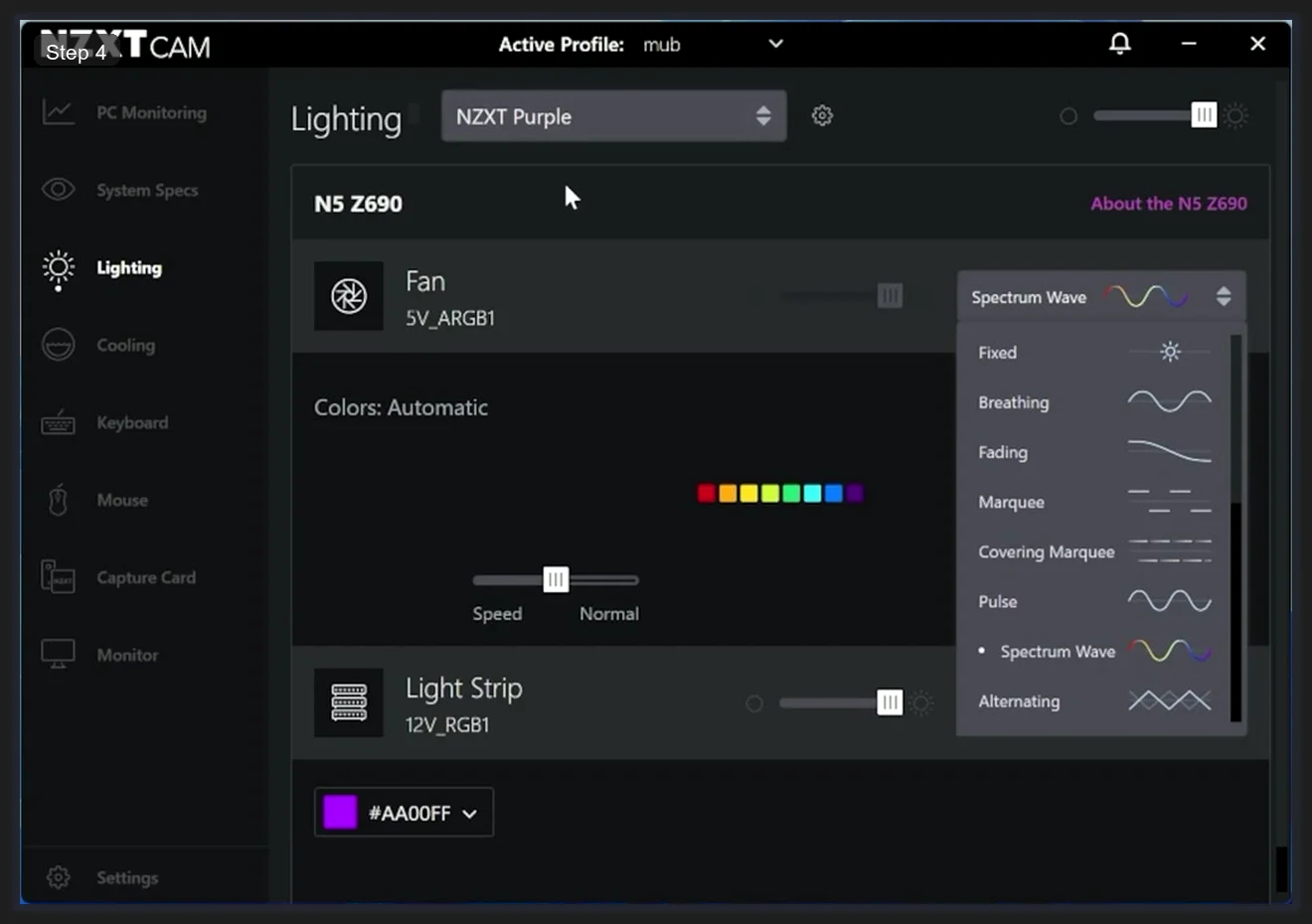Click the Fan device icon
Viewport: 1312px width, 924px height.
[349, 295]
